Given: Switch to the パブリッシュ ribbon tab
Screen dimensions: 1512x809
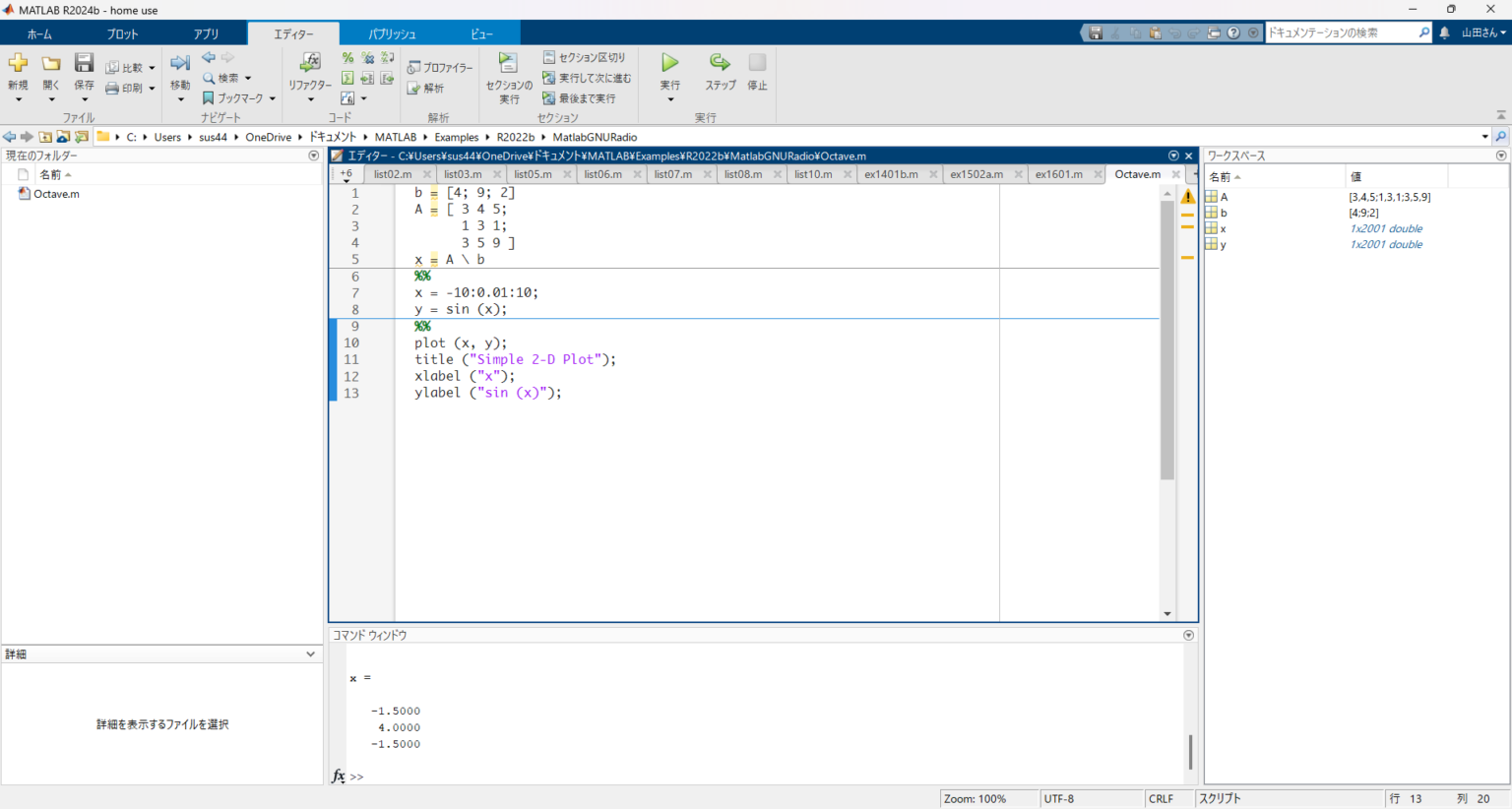Looking at the screenshot, I should click(x=392, y=32).
